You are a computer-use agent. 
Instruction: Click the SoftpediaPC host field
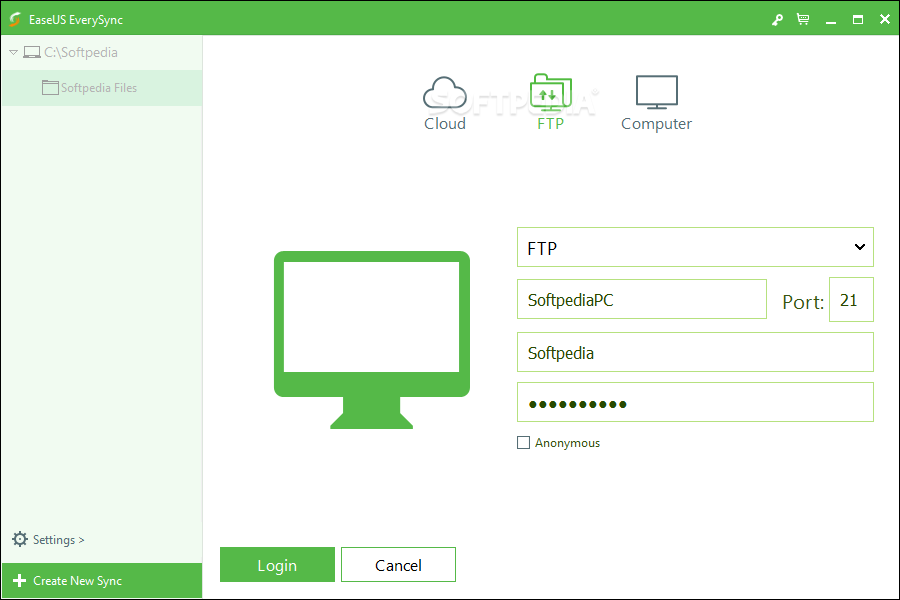click(x=642, y=299)
